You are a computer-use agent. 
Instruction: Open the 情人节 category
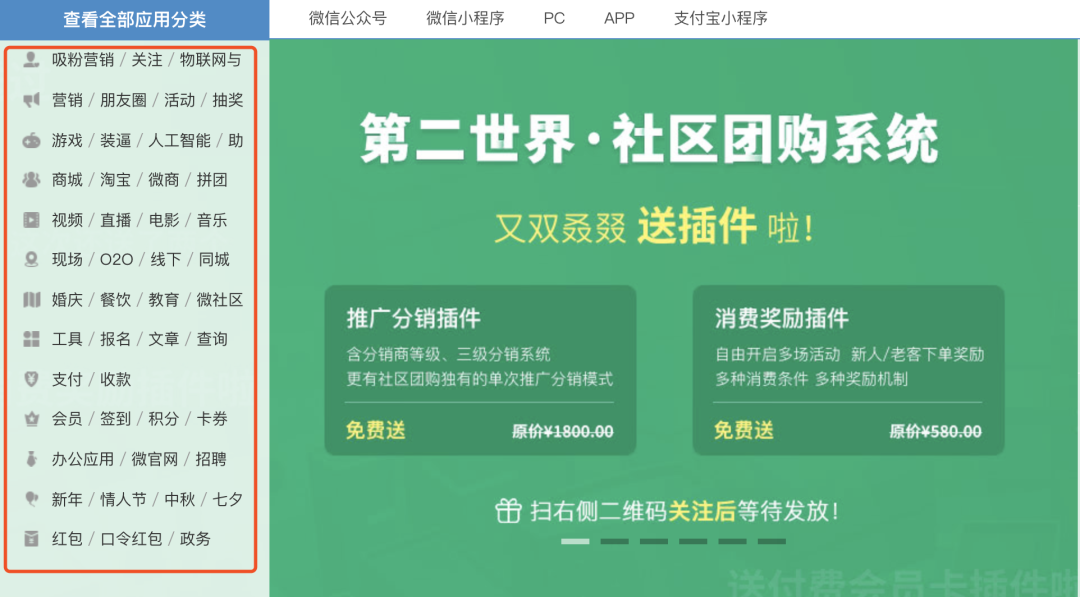coord(123,499)
